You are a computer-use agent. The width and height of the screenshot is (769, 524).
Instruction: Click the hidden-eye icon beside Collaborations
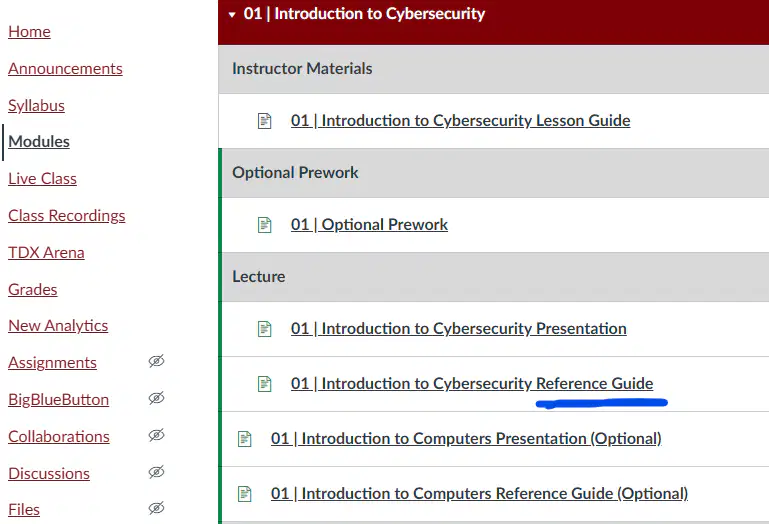click(x=156, y=435)
